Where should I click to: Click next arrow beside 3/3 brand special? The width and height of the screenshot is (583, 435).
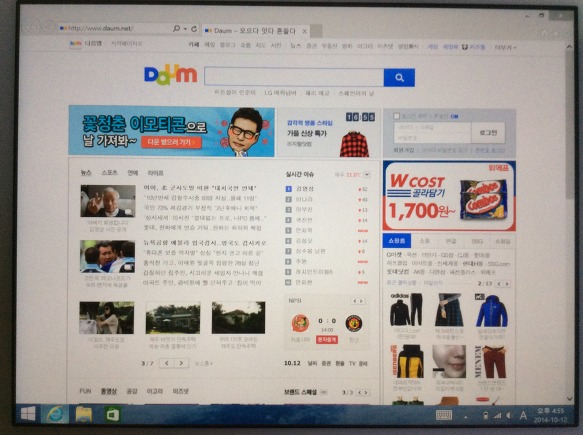[x=366, y=392]
